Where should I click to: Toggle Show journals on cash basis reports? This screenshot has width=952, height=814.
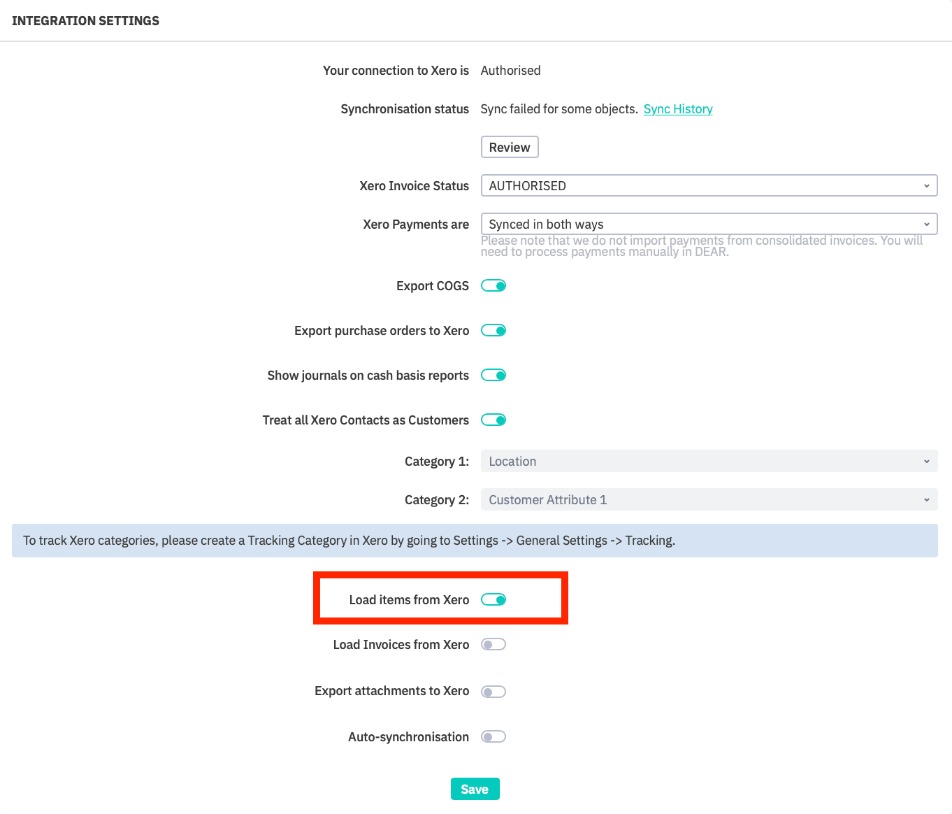pos(493,375)
